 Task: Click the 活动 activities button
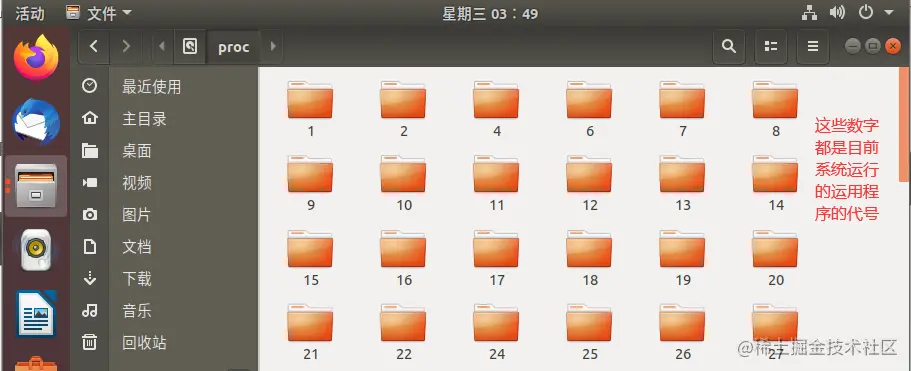pyautogui.click(x=30, y=13)
